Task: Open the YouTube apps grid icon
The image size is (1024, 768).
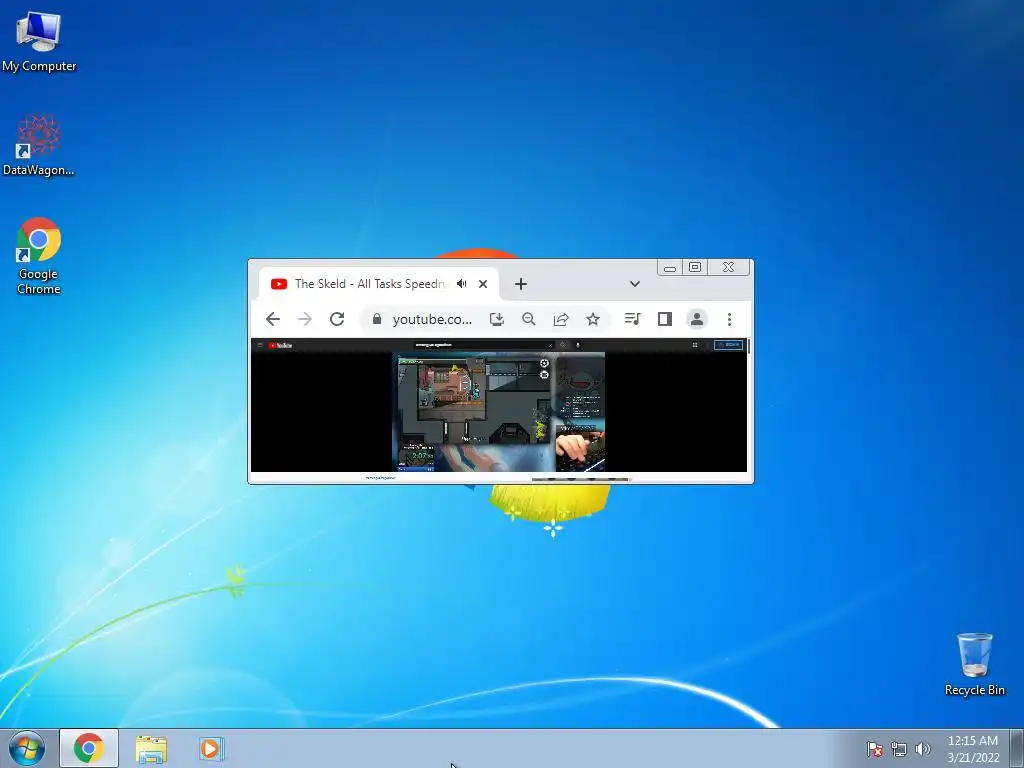Action: tap(695, 345)
